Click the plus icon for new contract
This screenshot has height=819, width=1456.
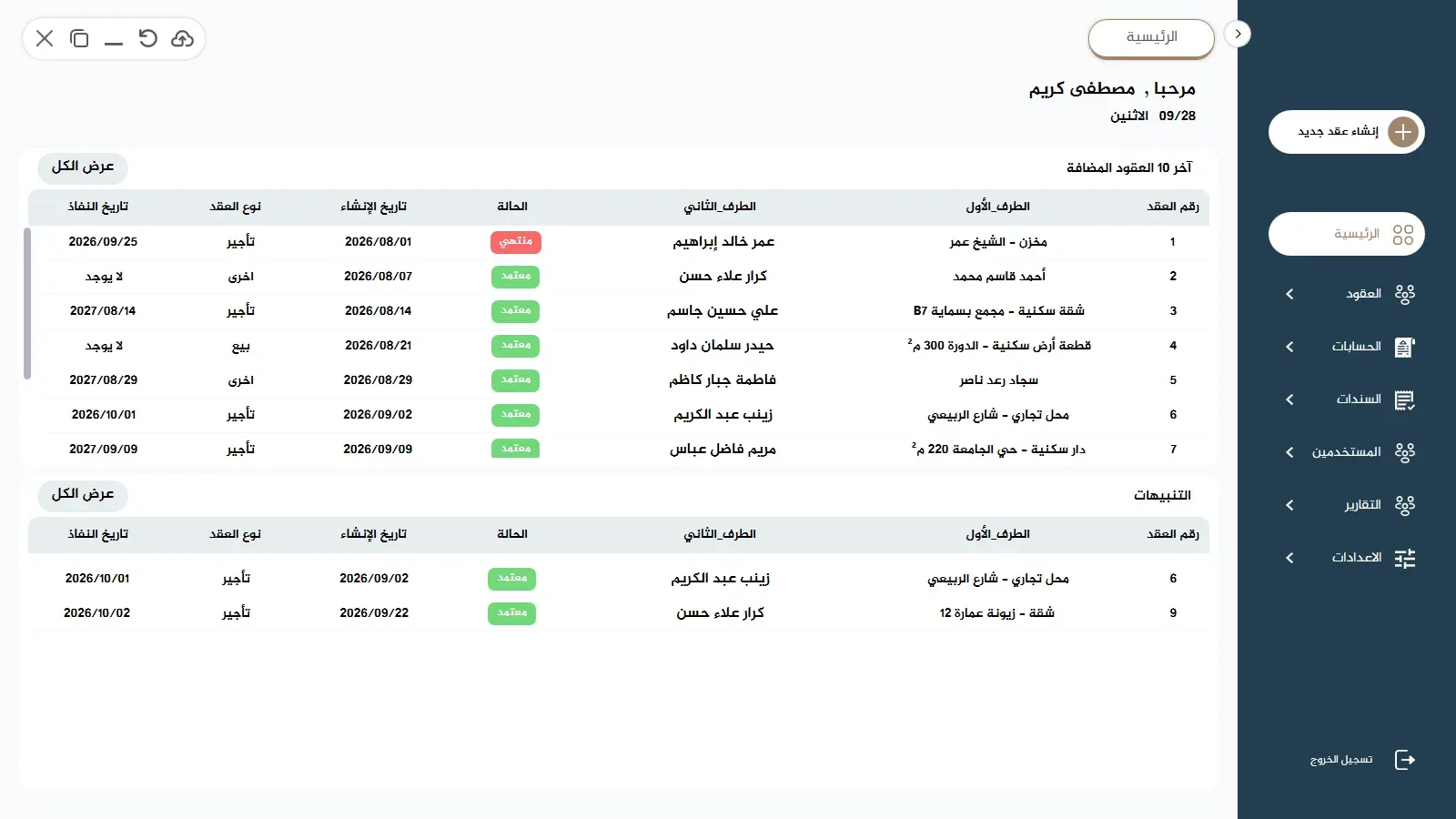tap(1403, 132)
